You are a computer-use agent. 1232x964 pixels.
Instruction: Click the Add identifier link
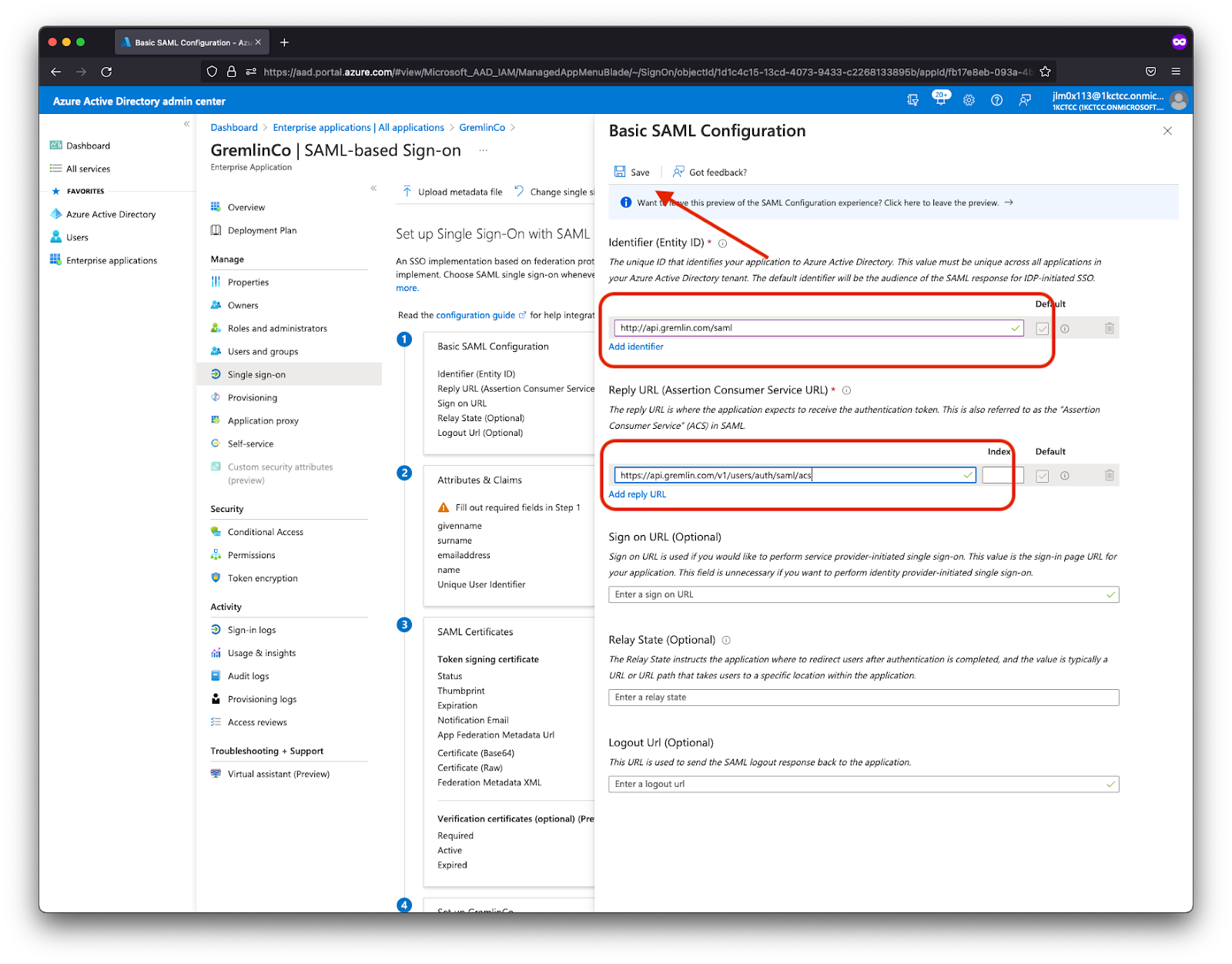click(x=635, y=346)
